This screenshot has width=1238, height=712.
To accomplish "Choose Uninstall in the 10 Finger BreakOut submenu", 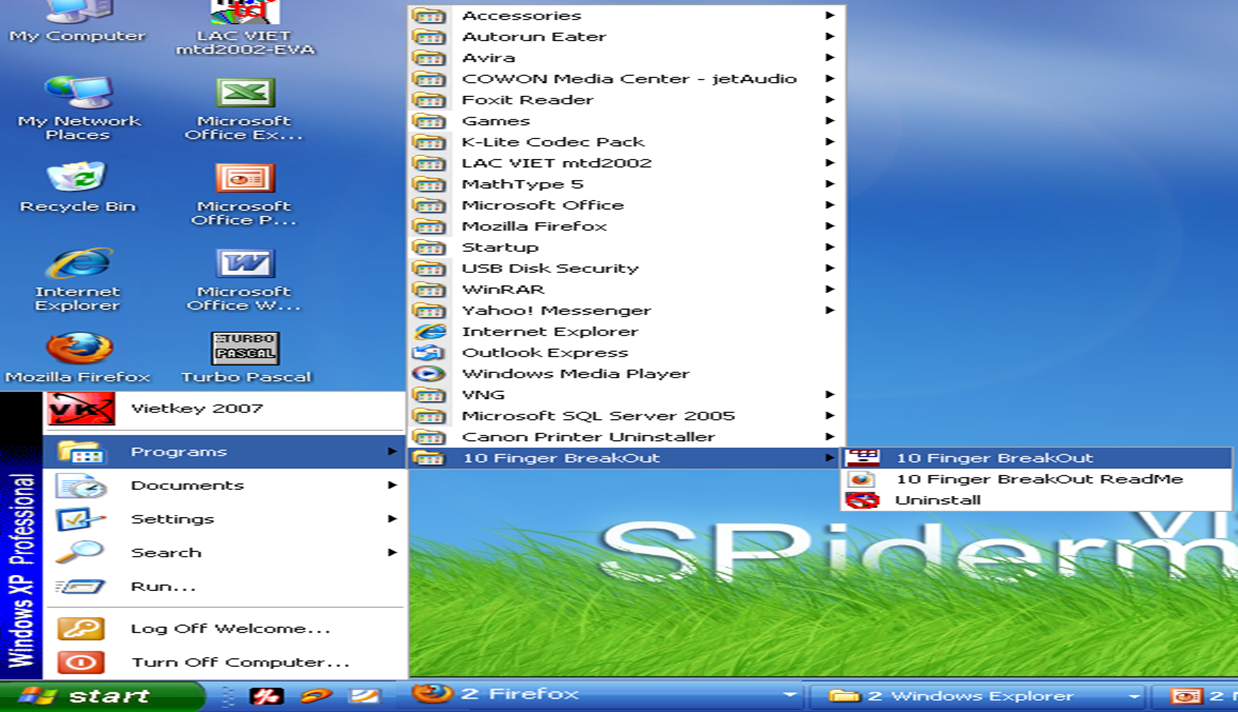I will point(1037,500).
